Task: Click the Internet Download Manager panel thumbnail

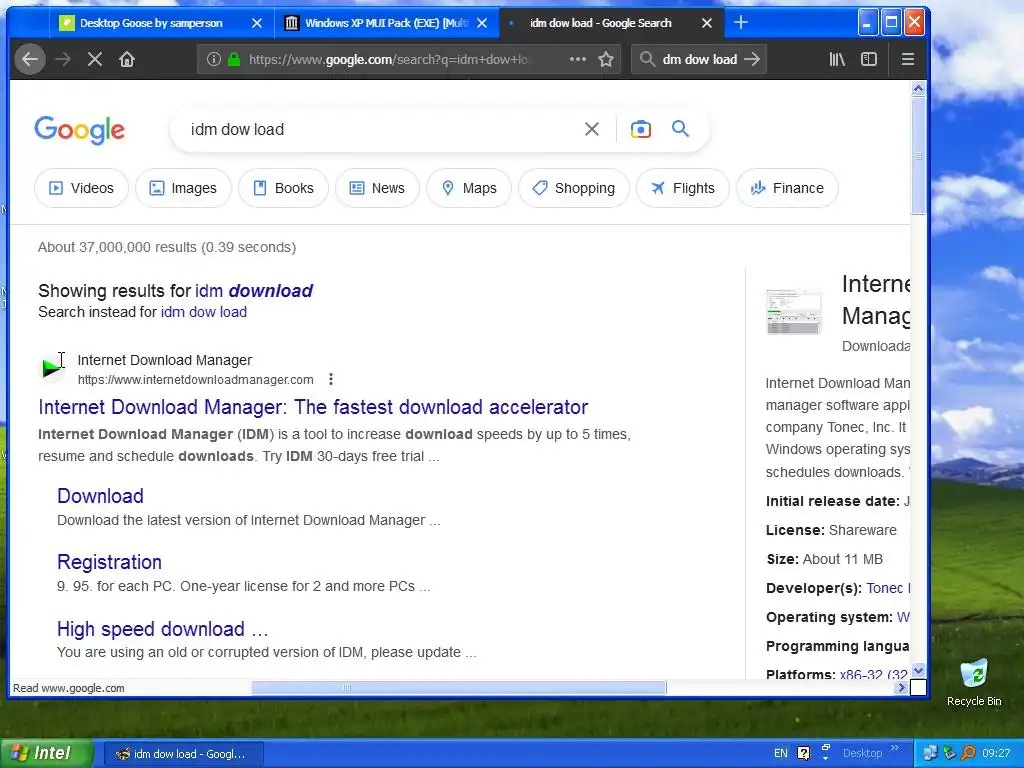Action: (x=793, y=312)
